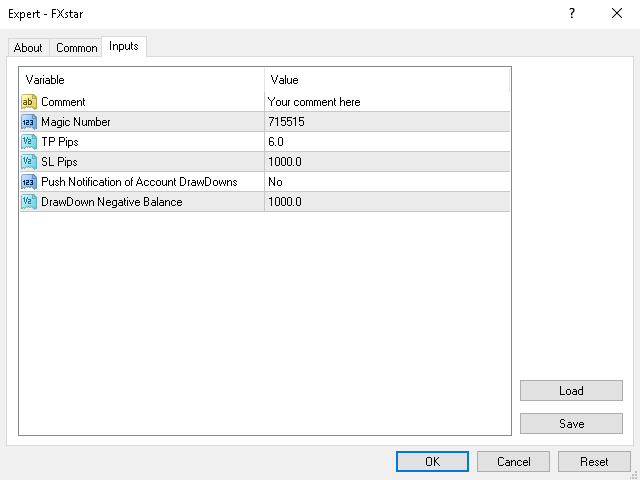Open the Common tab

[76, 48]
